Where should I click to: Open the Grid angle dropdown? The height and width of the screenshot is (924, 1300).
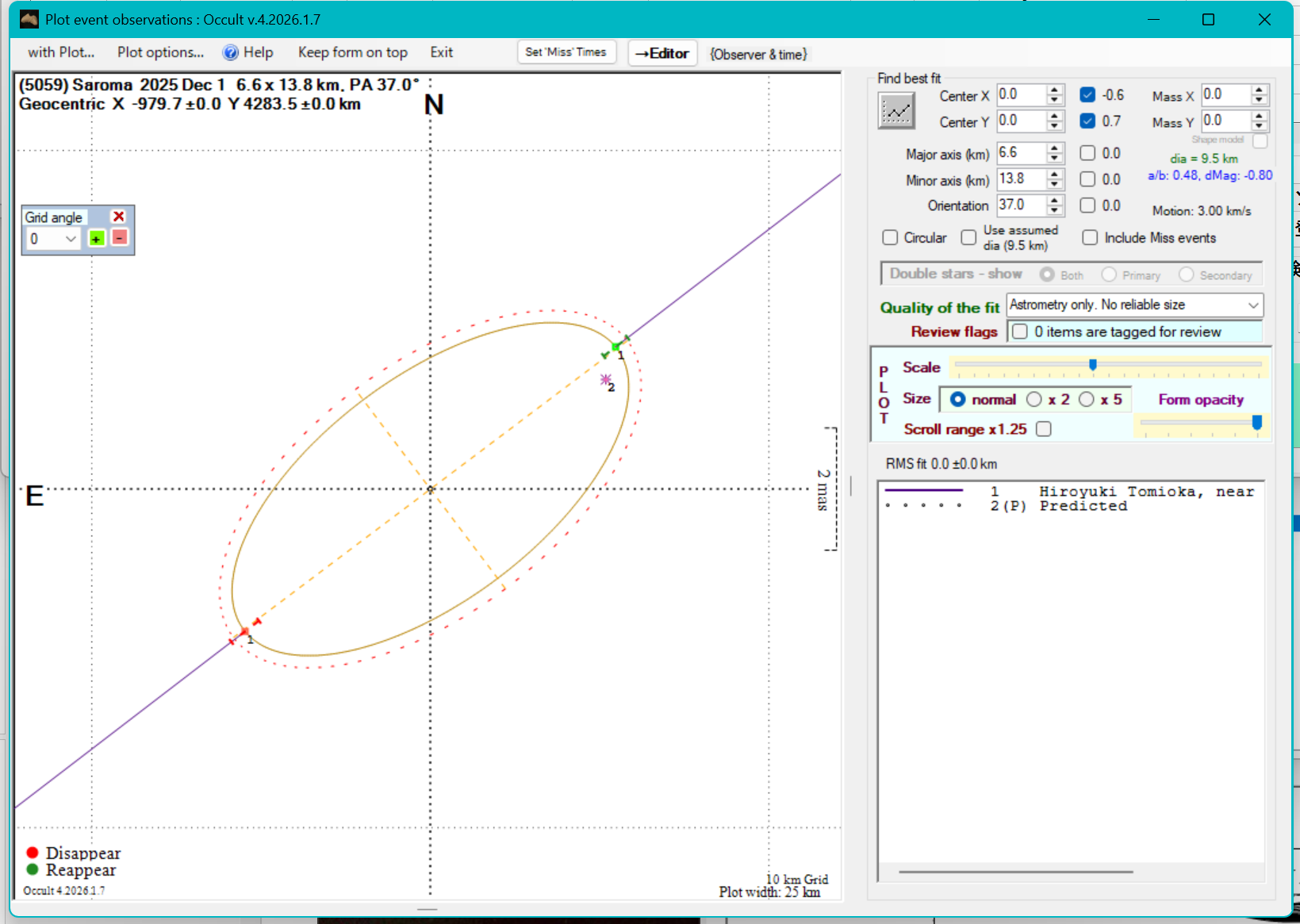click(71, 239)
